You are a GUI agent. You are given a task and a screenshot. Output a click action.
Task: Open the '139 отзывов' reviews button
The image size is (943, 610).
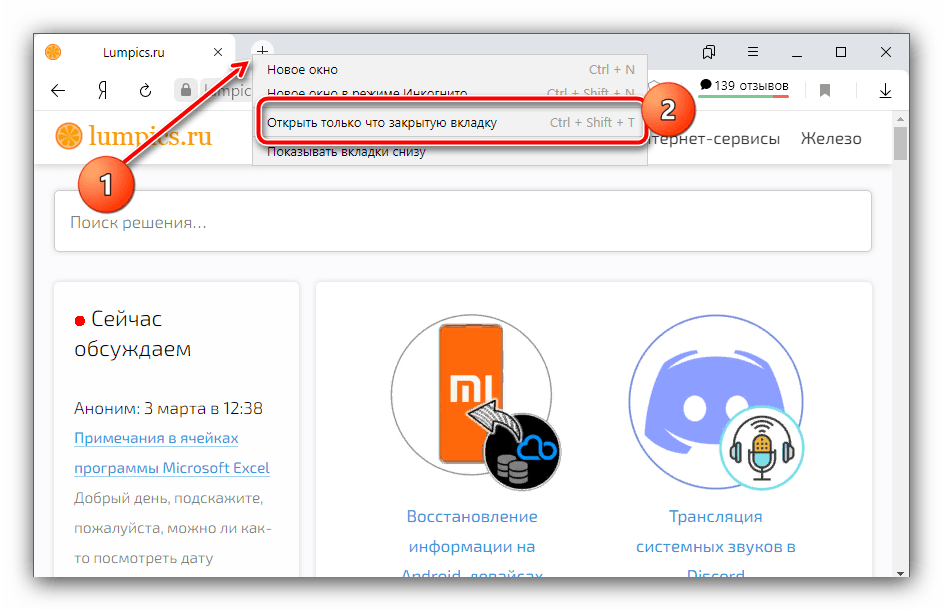(744, 86)
